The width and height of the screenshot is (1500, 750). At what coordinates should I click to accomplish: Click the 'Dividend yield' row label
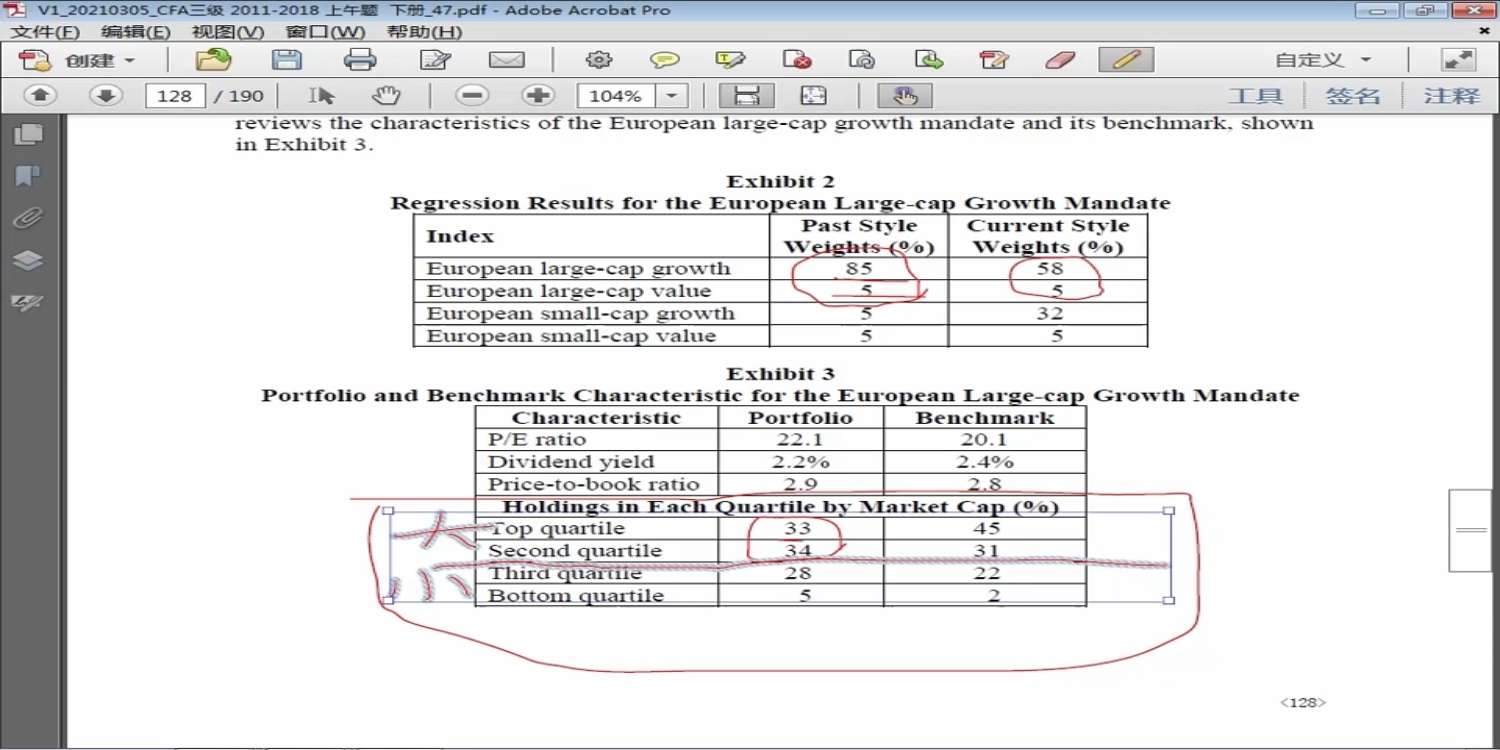pyautogui.click(x=570, y=462)
